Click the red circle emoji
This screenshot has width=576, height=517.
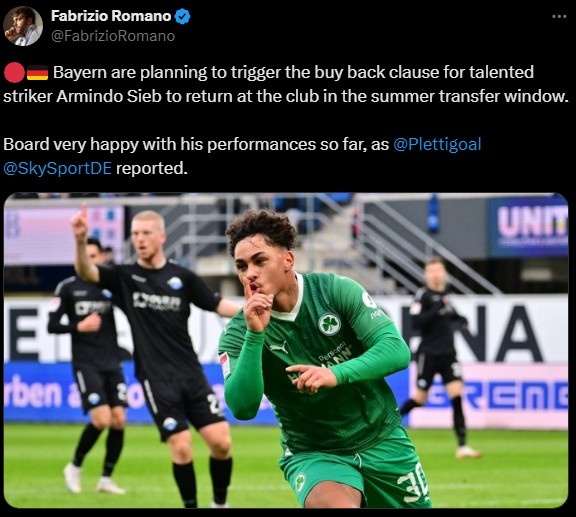tap(14, 72)
